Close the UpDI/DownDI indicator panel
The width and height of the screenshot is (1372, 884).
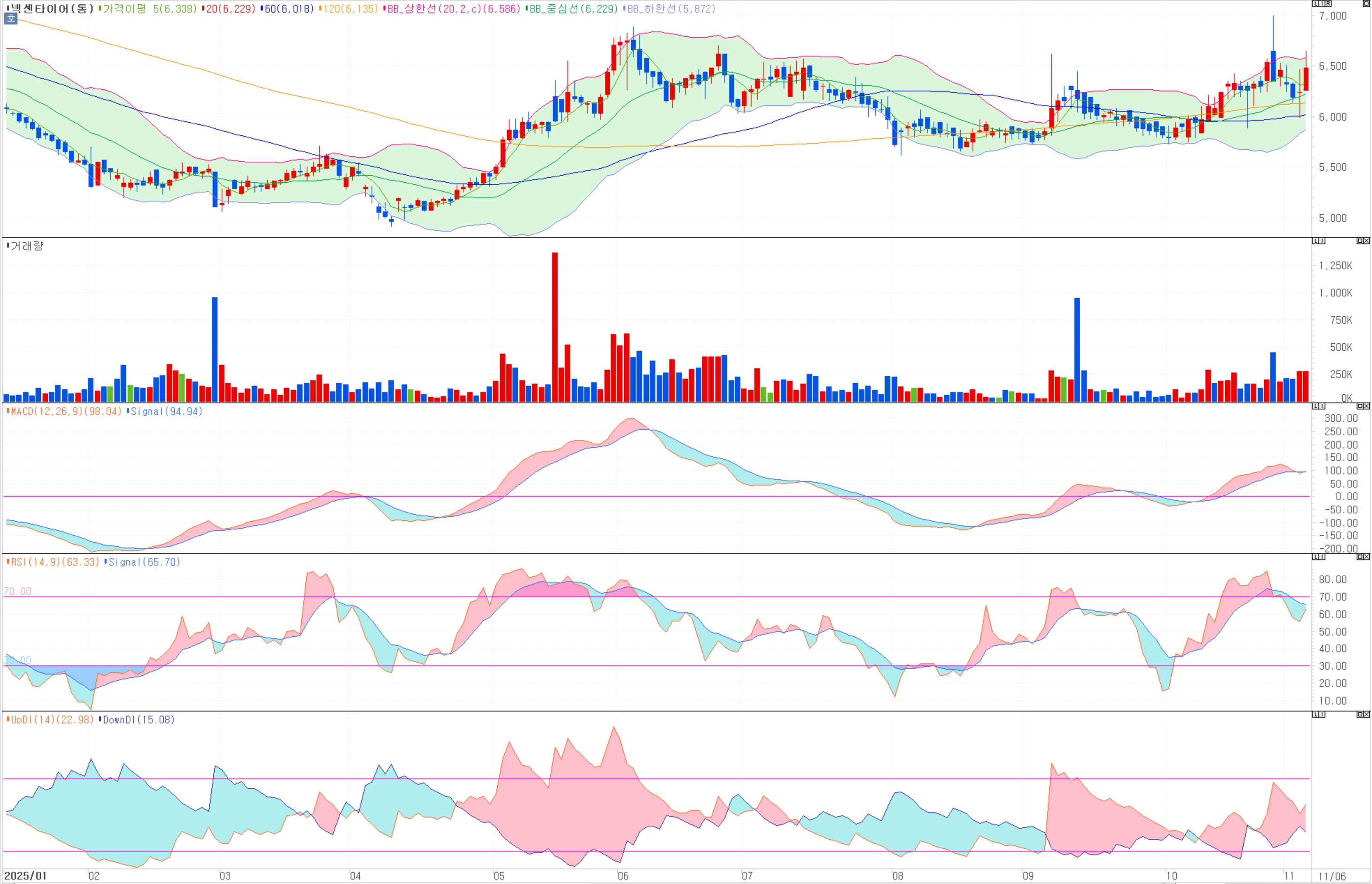pyautogui.click(x=1367, y=715)
